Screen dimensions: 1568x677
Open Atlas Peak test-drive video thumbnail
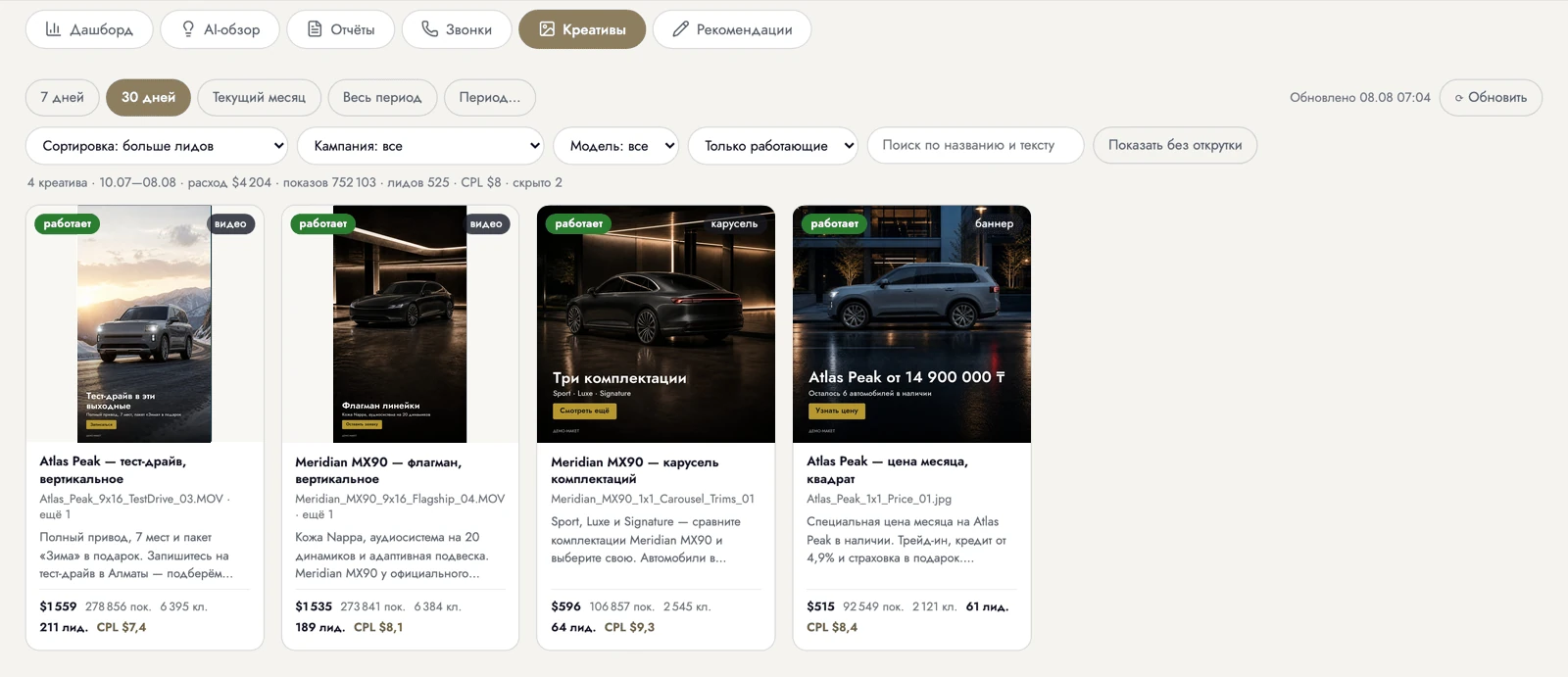point(145,324)
